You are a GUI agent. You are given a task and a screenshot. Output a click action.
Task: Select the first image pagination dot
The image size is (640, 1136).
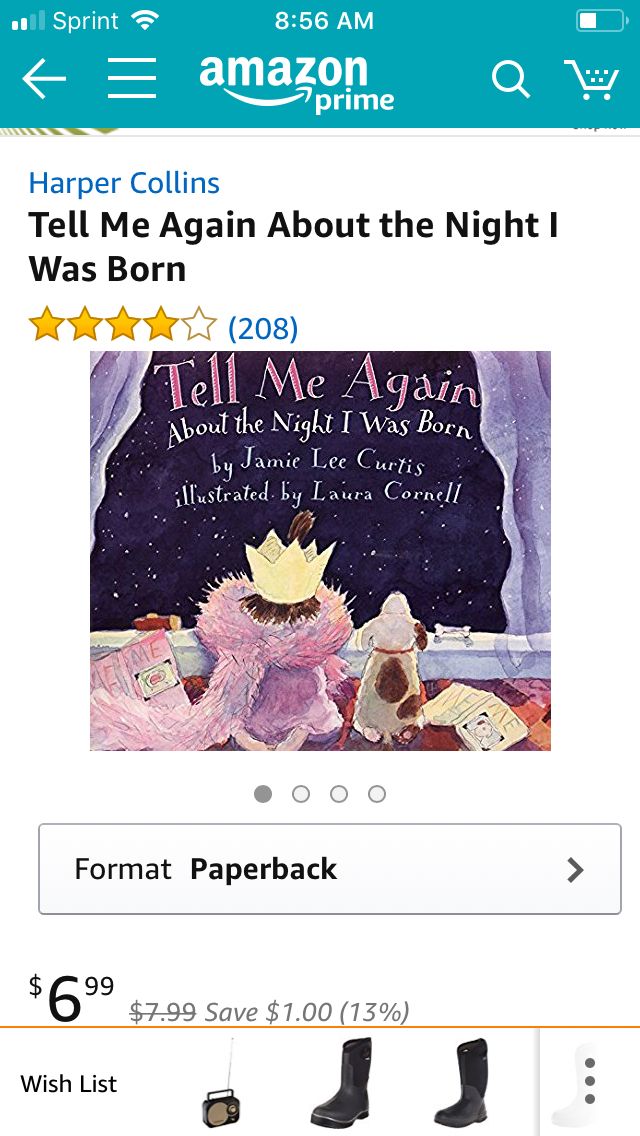pyautogui.click(x=263, y=794)
